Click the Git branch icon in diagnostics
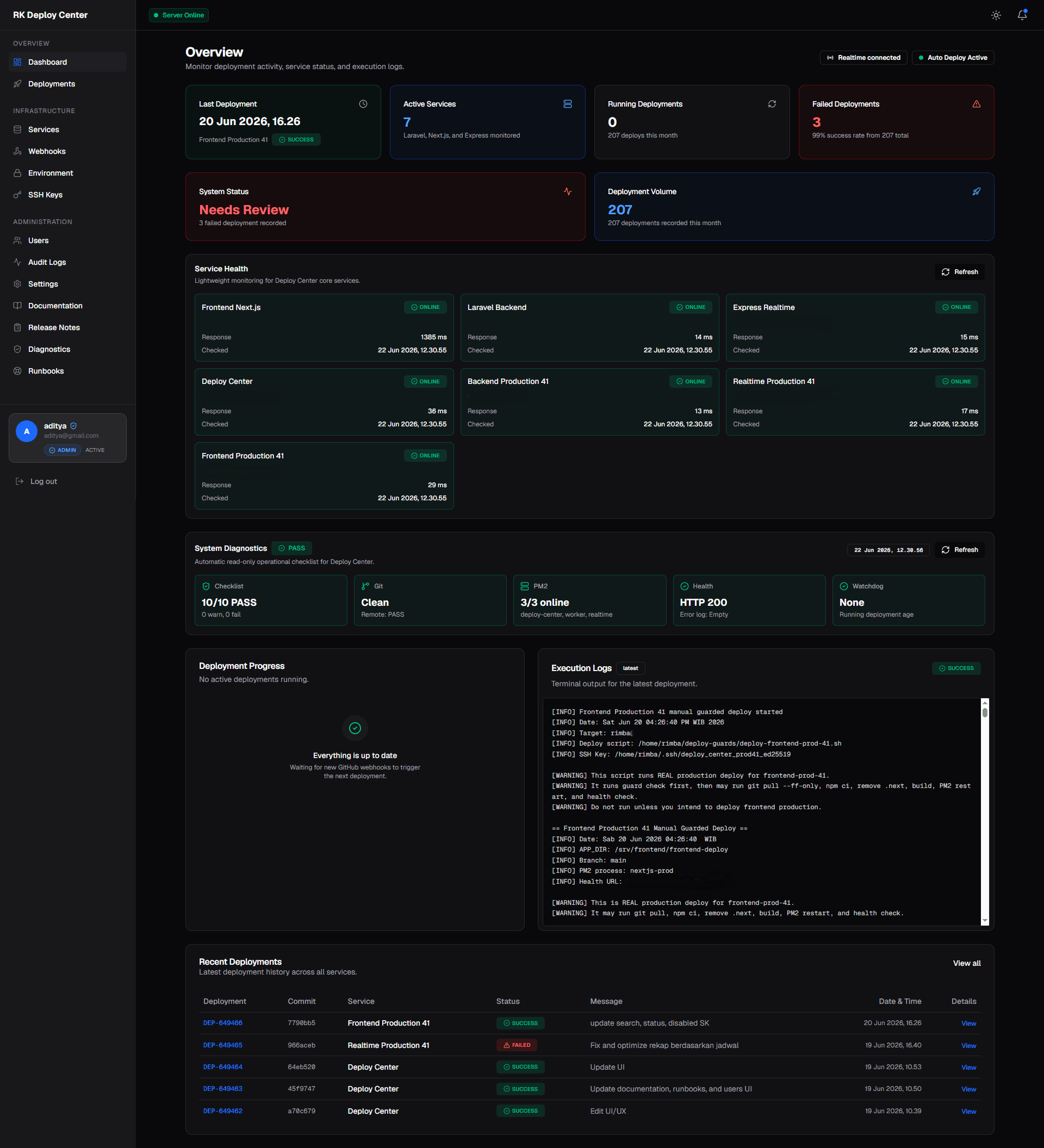This screenshot has width=1044, height=1148. [x=365, y=586]
